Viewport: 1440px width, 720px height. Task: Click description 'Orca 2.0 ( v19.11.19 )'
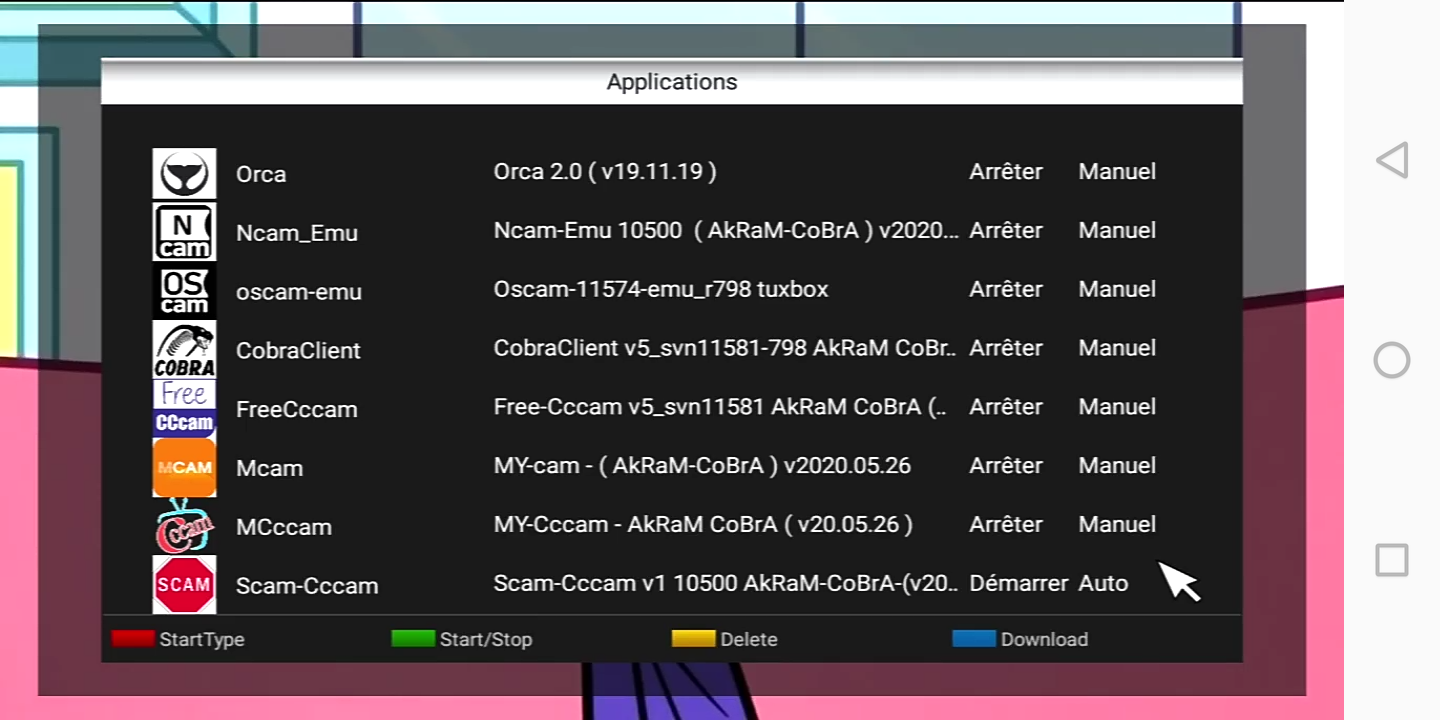click(605, 172)
